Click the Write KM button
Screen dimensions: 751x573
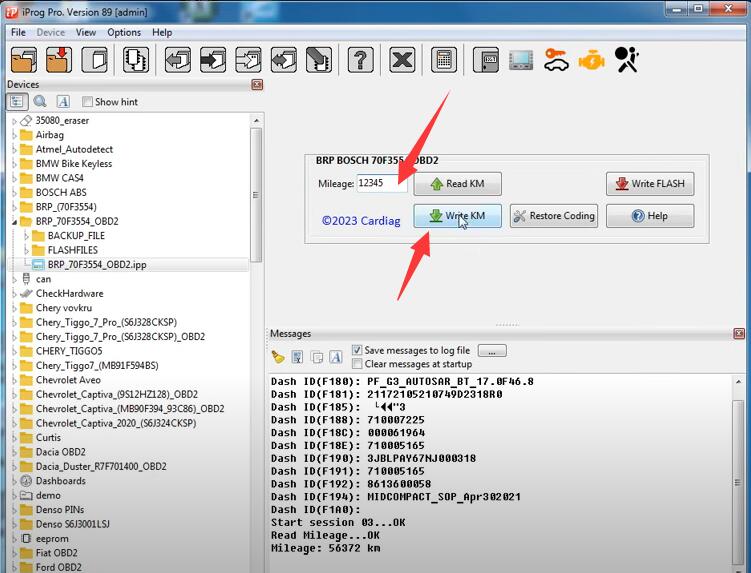click(x=457, y=216)
